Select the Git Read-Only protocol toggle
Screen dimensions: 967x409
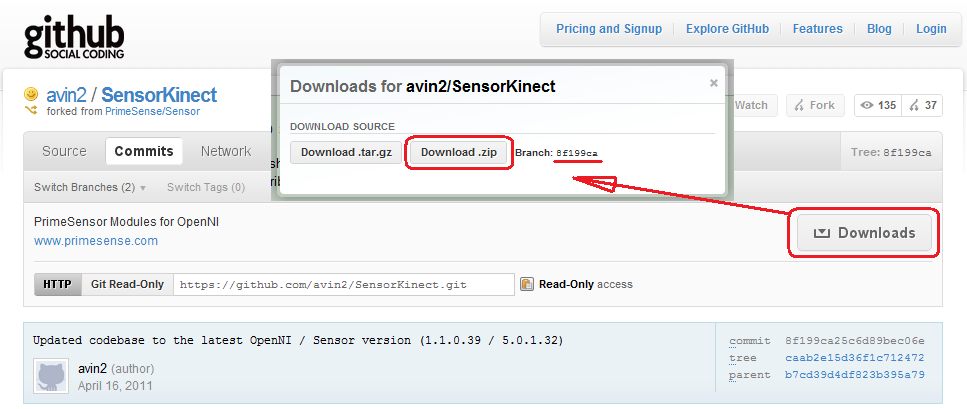(x=127, y=284)
